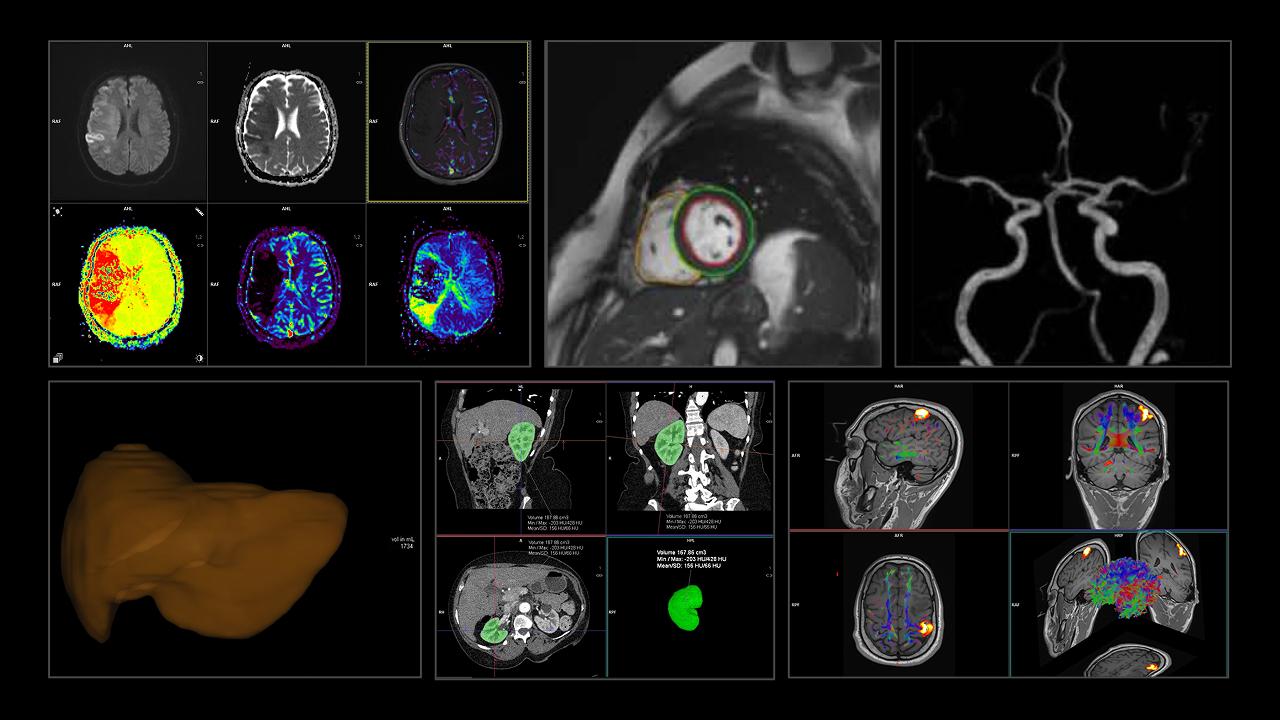The image size is (1280, 720).
Task: Click the link icon in the coronal kidney CT viewport
Action: 769,422
